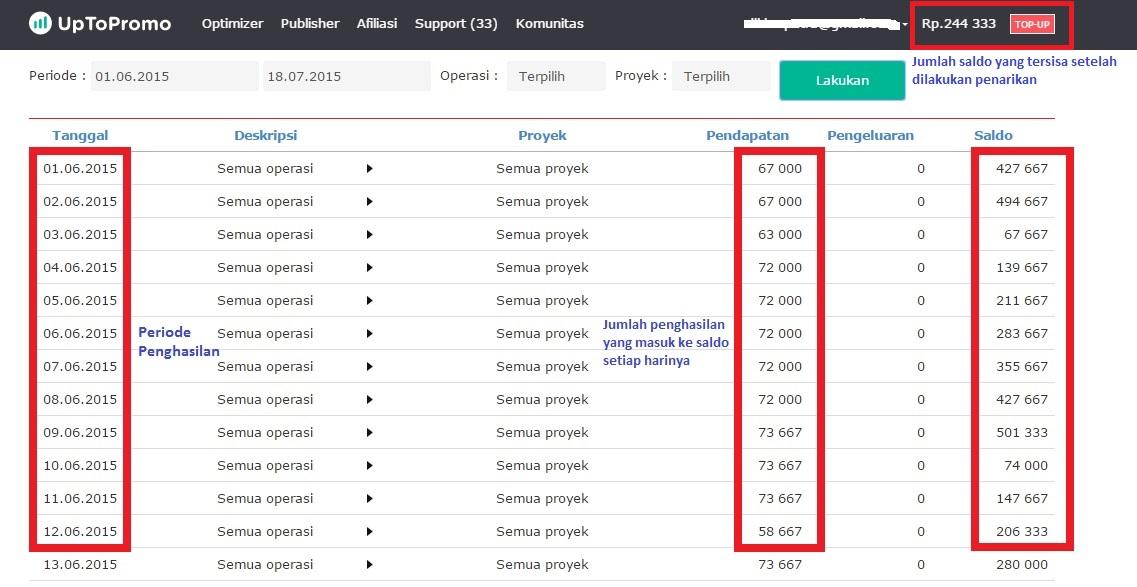
Task: Open Support (33) section
Action: [x=456, y=23]
